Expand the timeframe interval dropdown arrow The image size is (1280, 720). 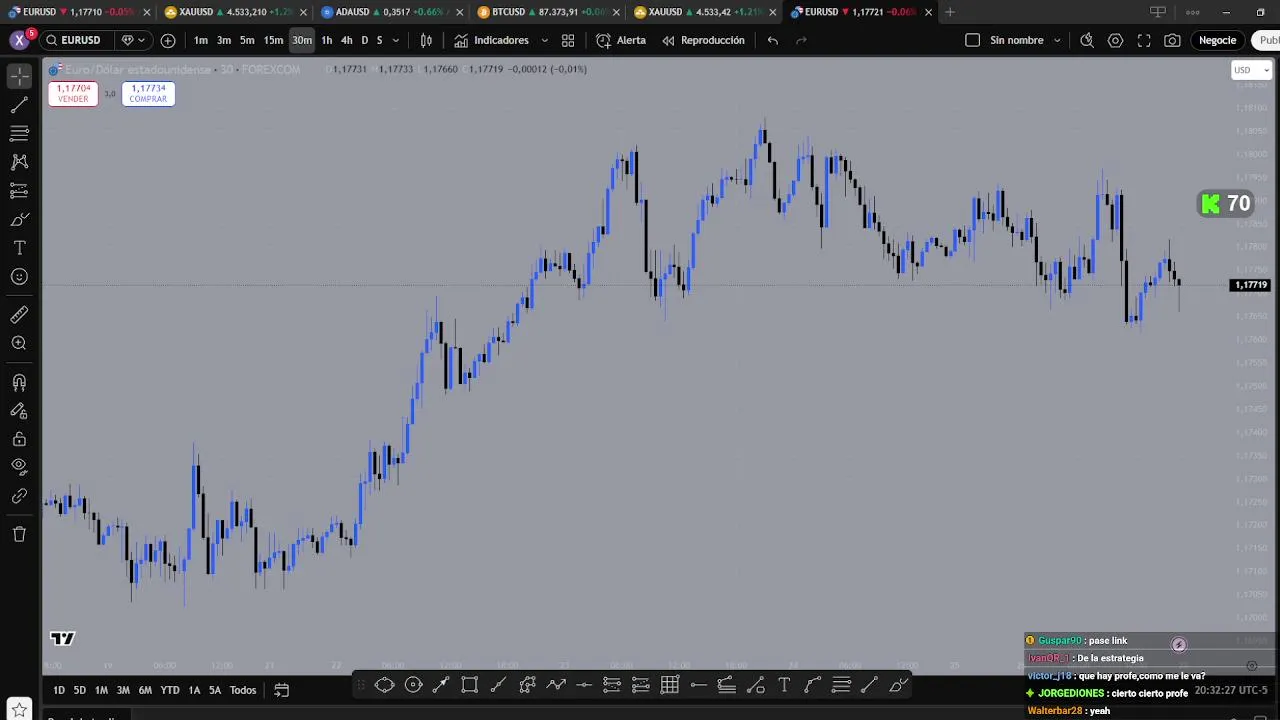[396, 40]
